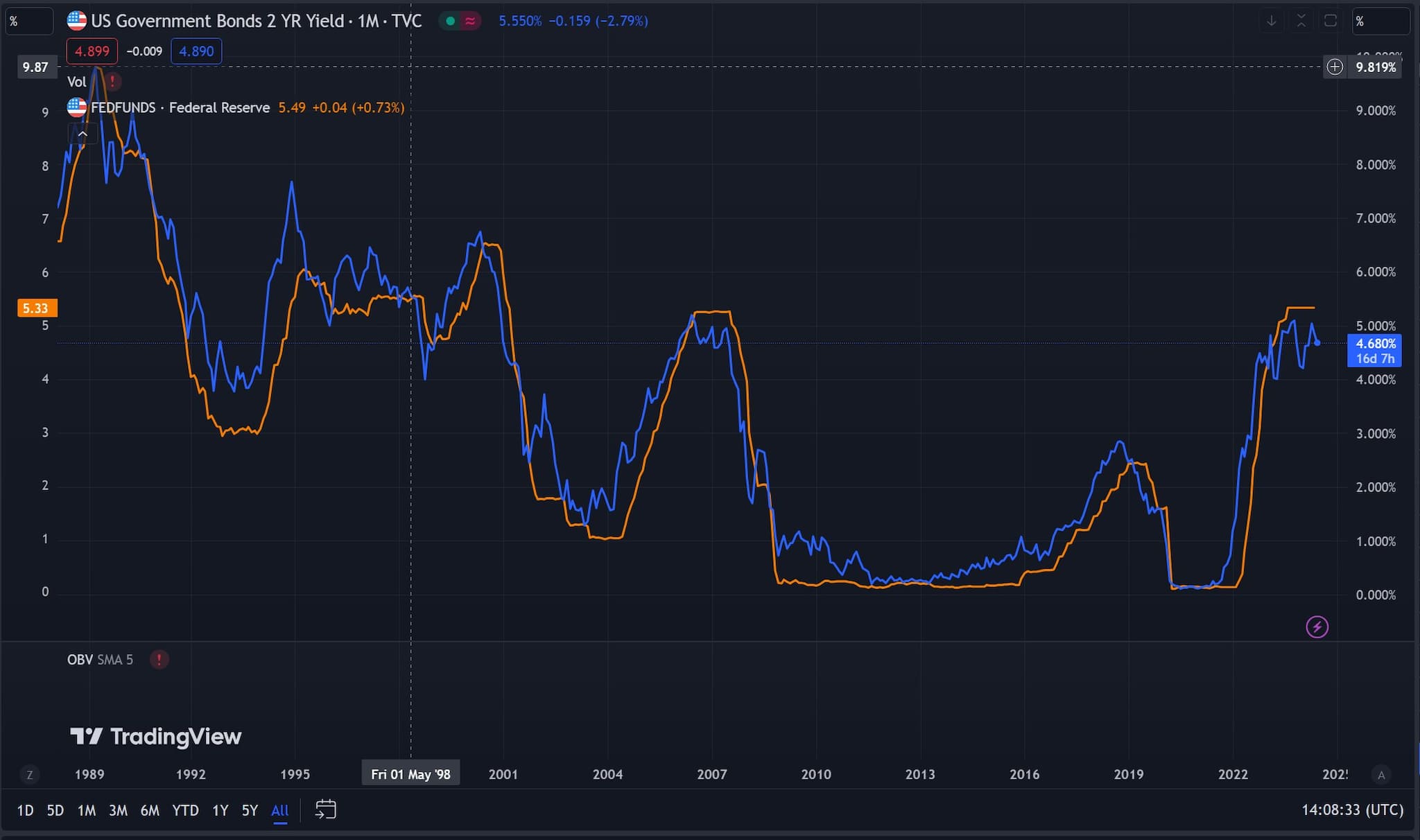Click the 9.819% crosshair price label
This screenshot has width=1420, height=840.
1376,67
